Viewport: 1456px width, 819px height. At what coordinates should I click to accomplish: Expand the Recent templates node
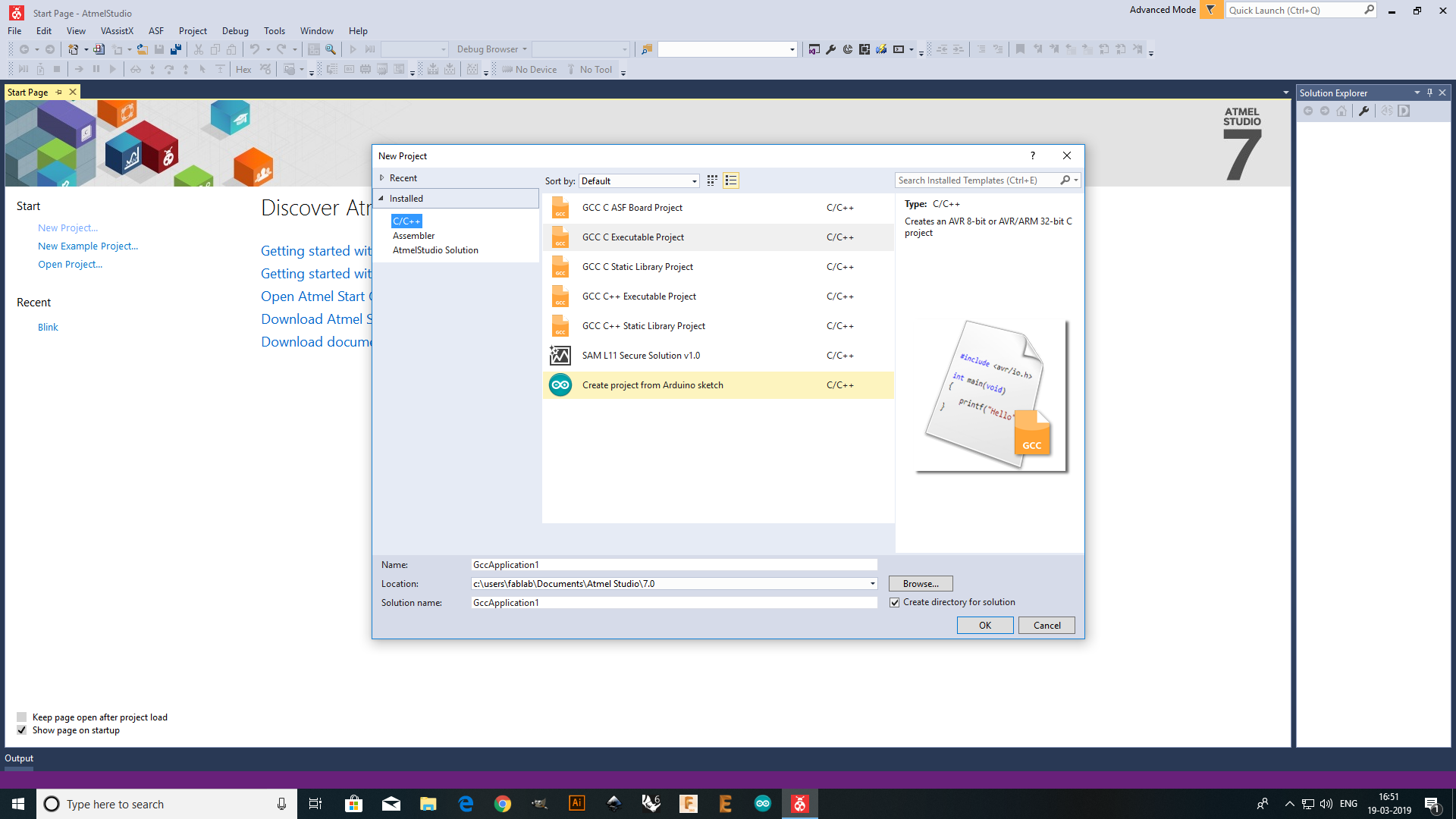382,178
